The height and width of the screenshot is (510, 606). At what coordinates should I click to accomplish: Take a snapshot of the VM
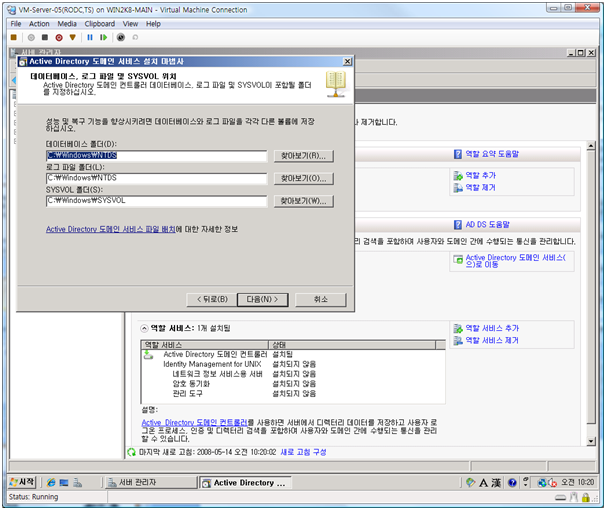coord(121,37)
